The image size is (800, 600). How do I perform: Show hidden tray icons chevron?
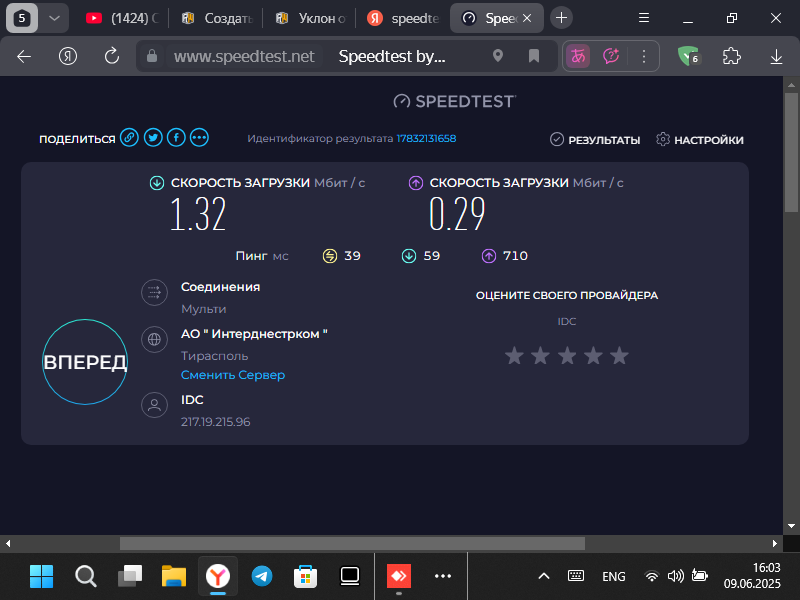[544, 577]
